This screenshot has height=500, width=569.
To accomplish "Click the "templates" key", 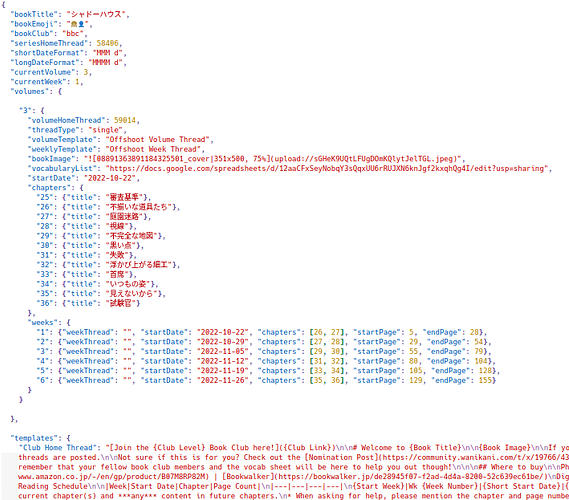I will point(36,438).
